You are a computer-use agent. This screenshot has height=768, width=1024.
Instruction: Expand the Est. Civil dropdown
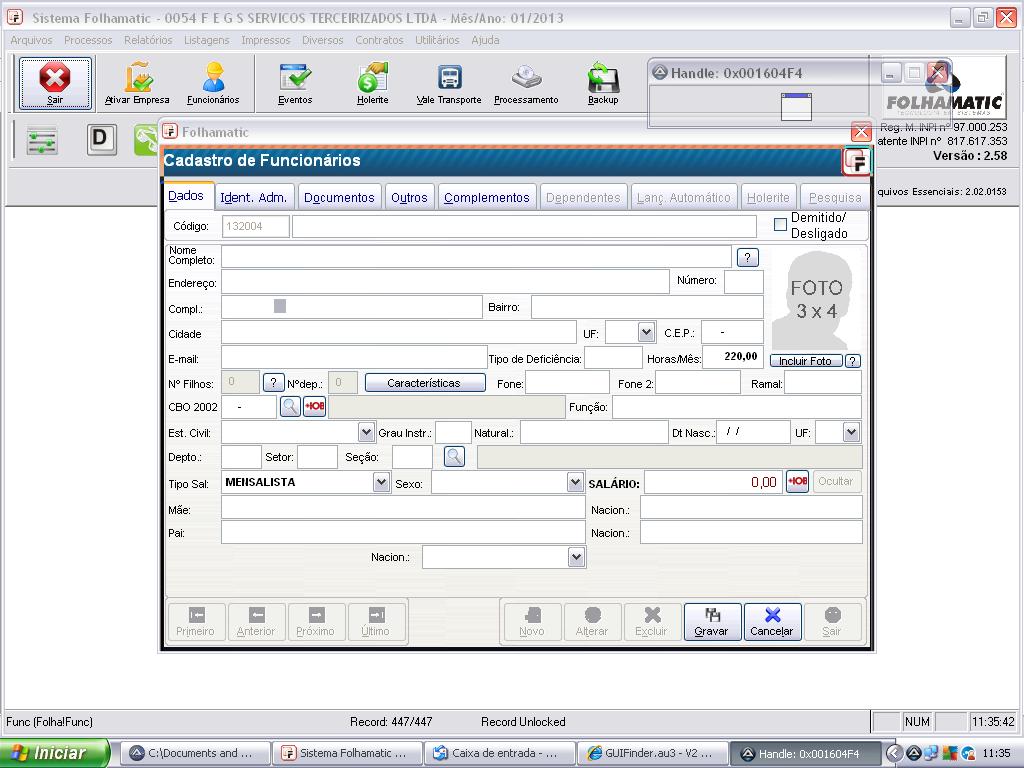pyautogui.click(x=366, y=432)
